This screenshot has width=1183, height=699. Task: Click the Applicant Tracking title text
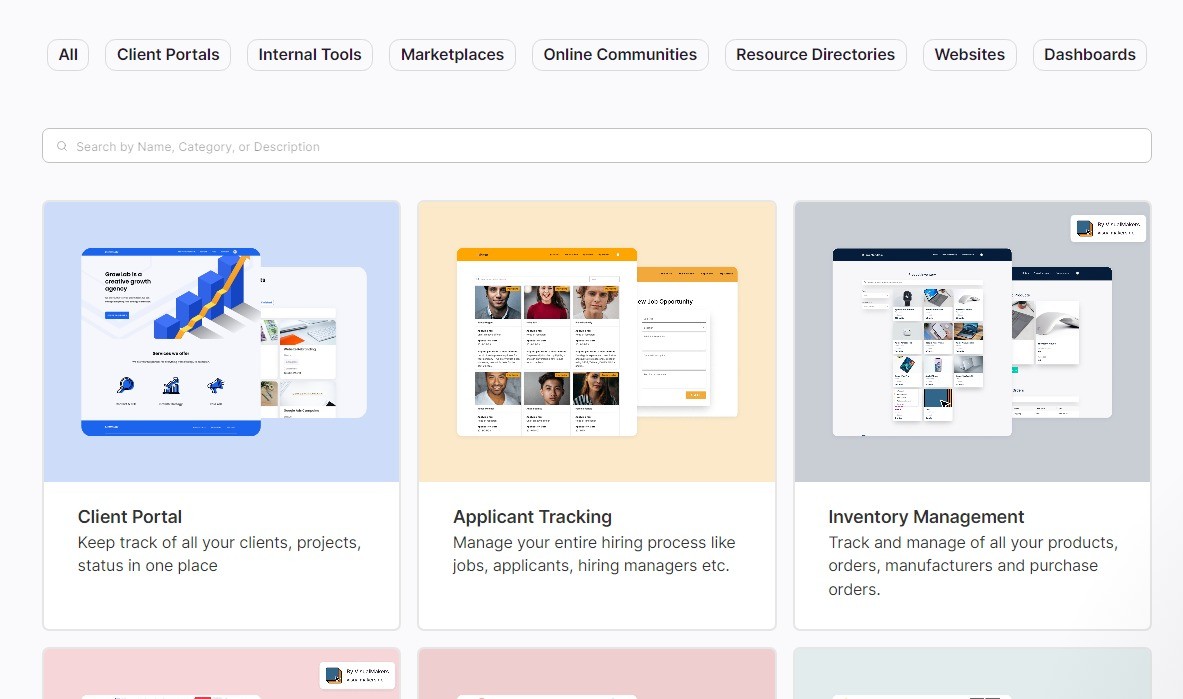tap(532, 517)
